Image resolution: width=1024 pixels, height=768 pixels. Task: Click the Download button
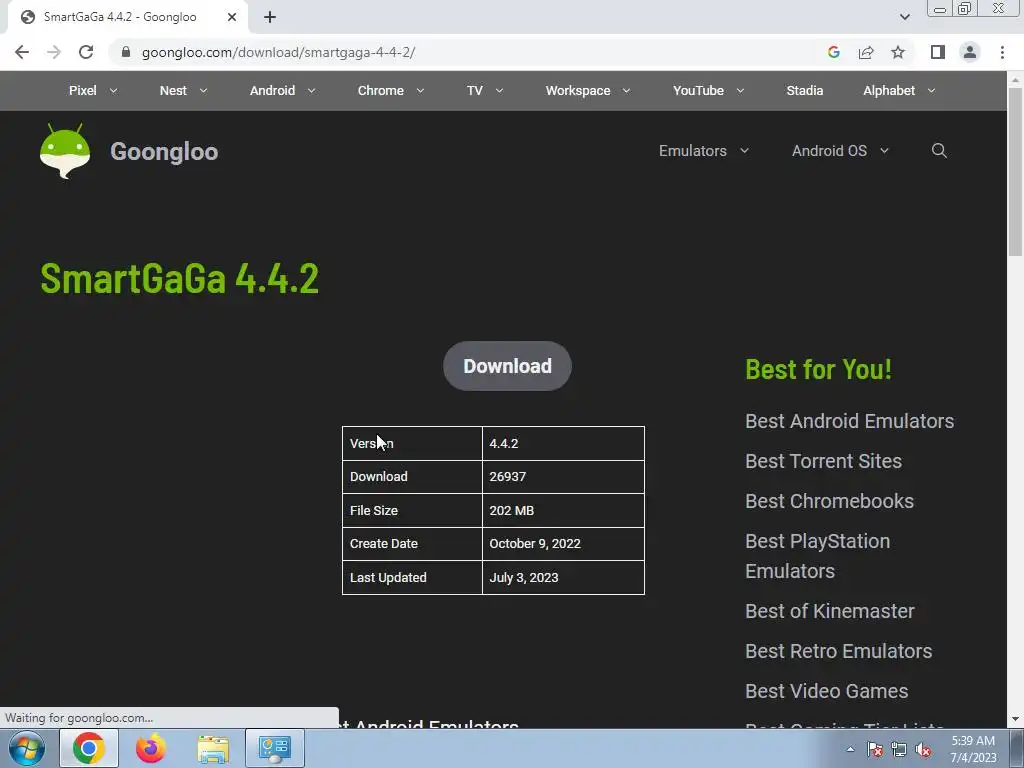tap(507, 366)
